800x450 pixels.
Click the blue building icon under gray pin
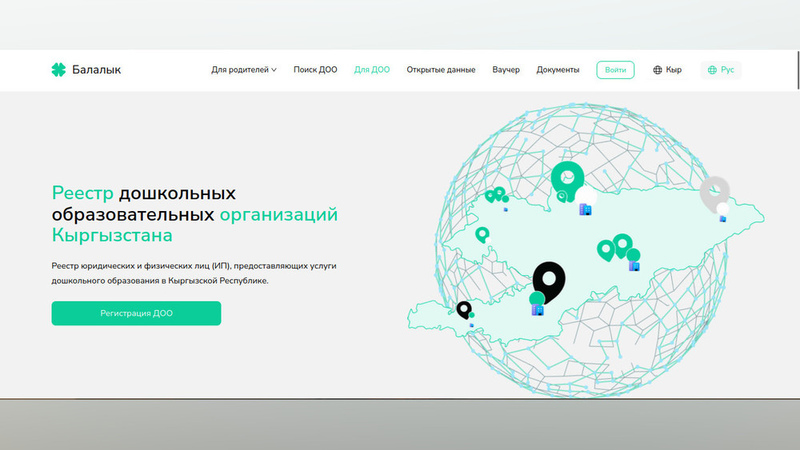click(722, 217)
